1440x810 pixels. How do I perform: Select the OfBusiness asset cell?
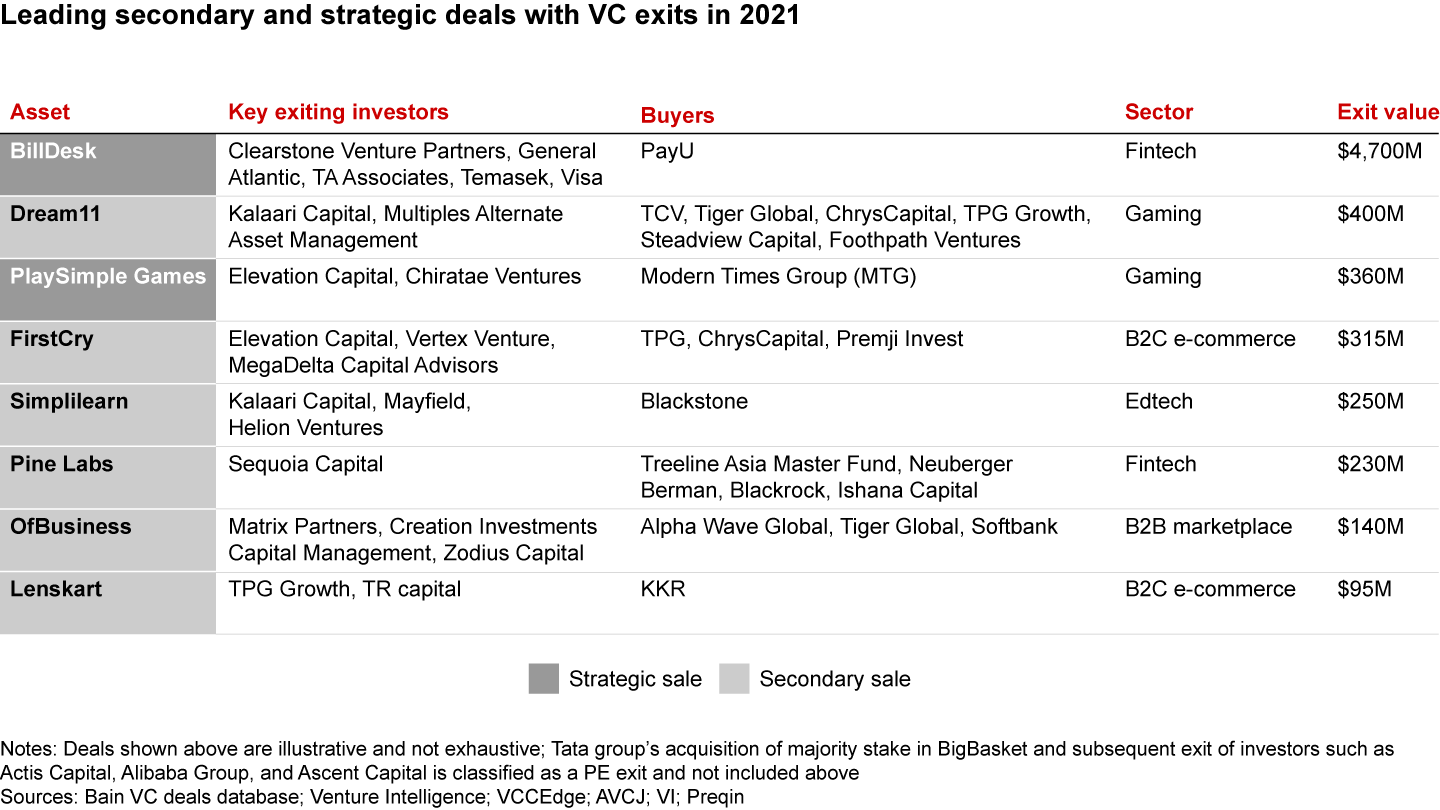(x=108, y=540)
